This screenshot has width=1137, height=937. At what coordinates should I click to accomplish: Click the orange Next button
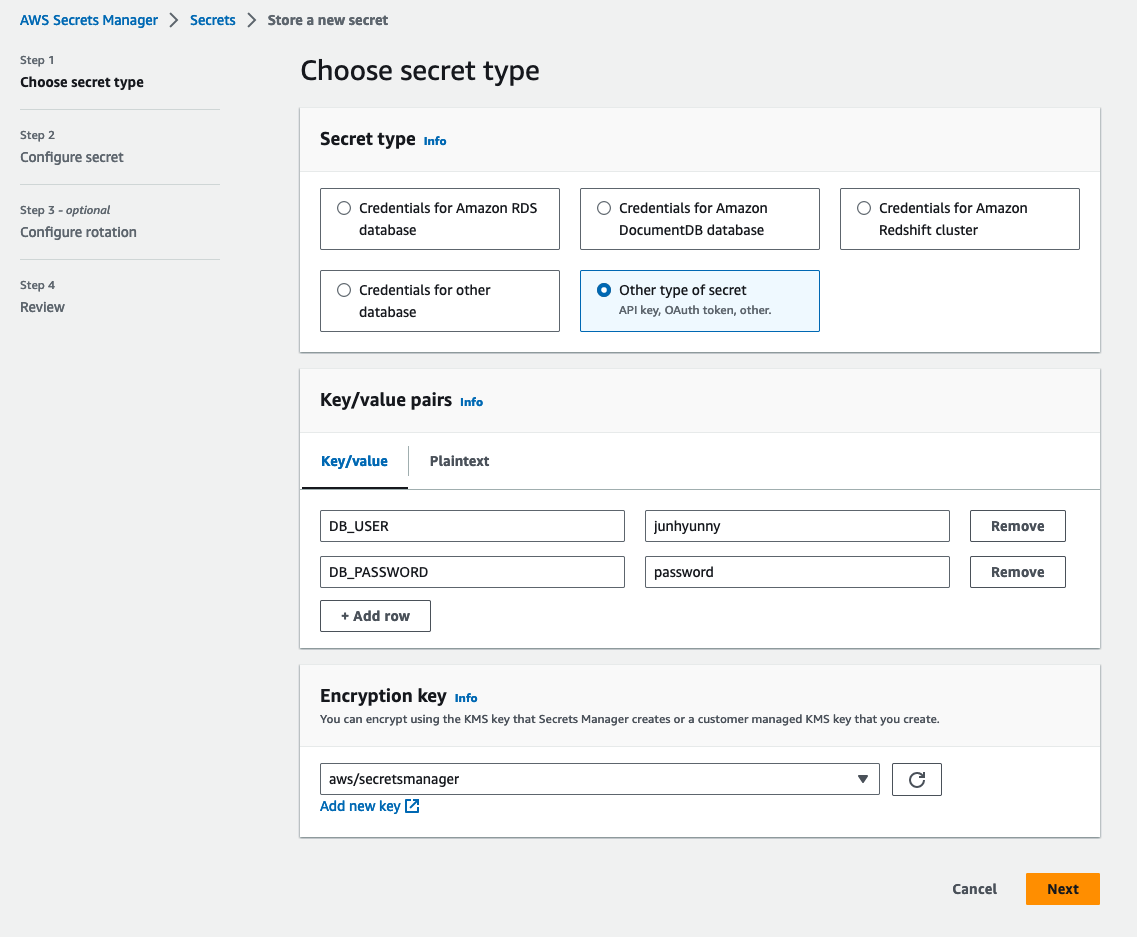(1062, 889)
